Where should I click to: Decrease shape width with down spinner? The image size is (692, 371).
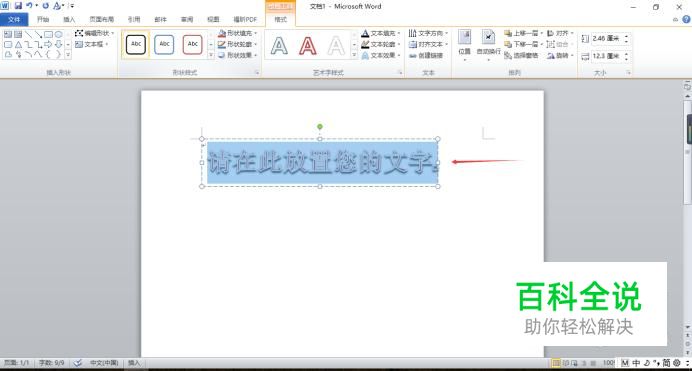tap(626, 59)
